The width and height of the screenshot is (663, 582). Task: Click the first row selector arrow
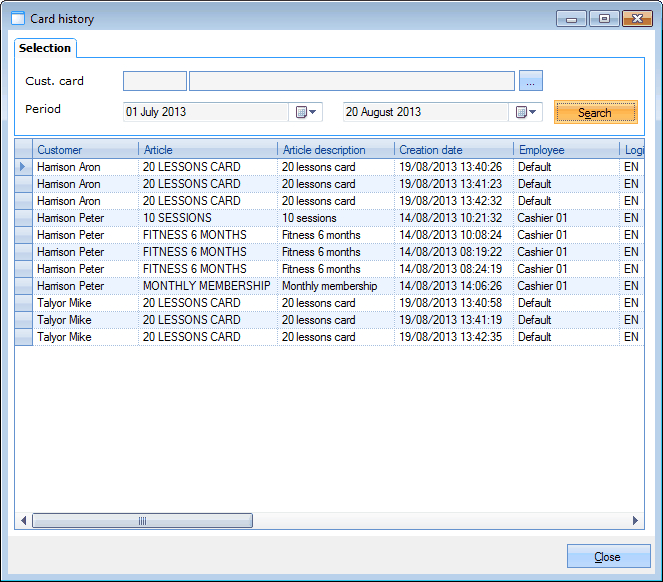click(x=23, y=167)
